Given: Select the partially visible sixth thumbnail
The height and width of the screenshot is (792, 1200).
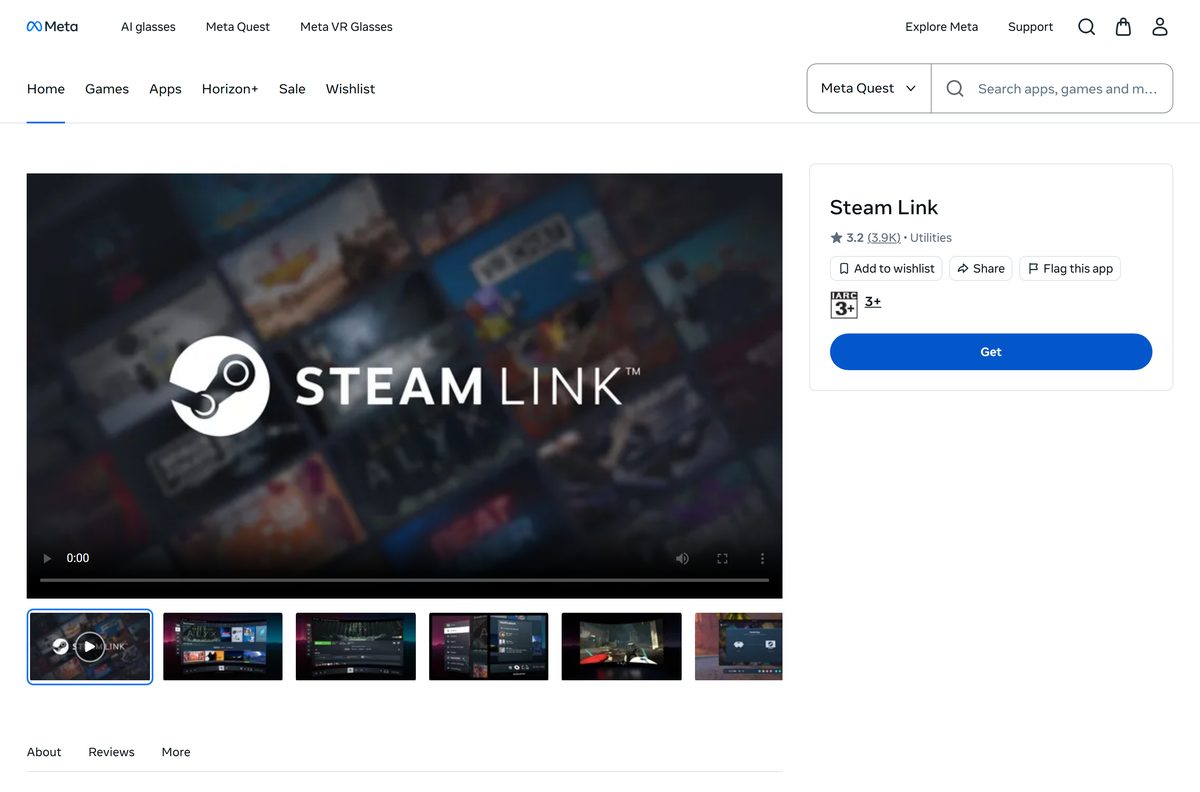Looking at the screenshot, I should [x=739, y=647].
